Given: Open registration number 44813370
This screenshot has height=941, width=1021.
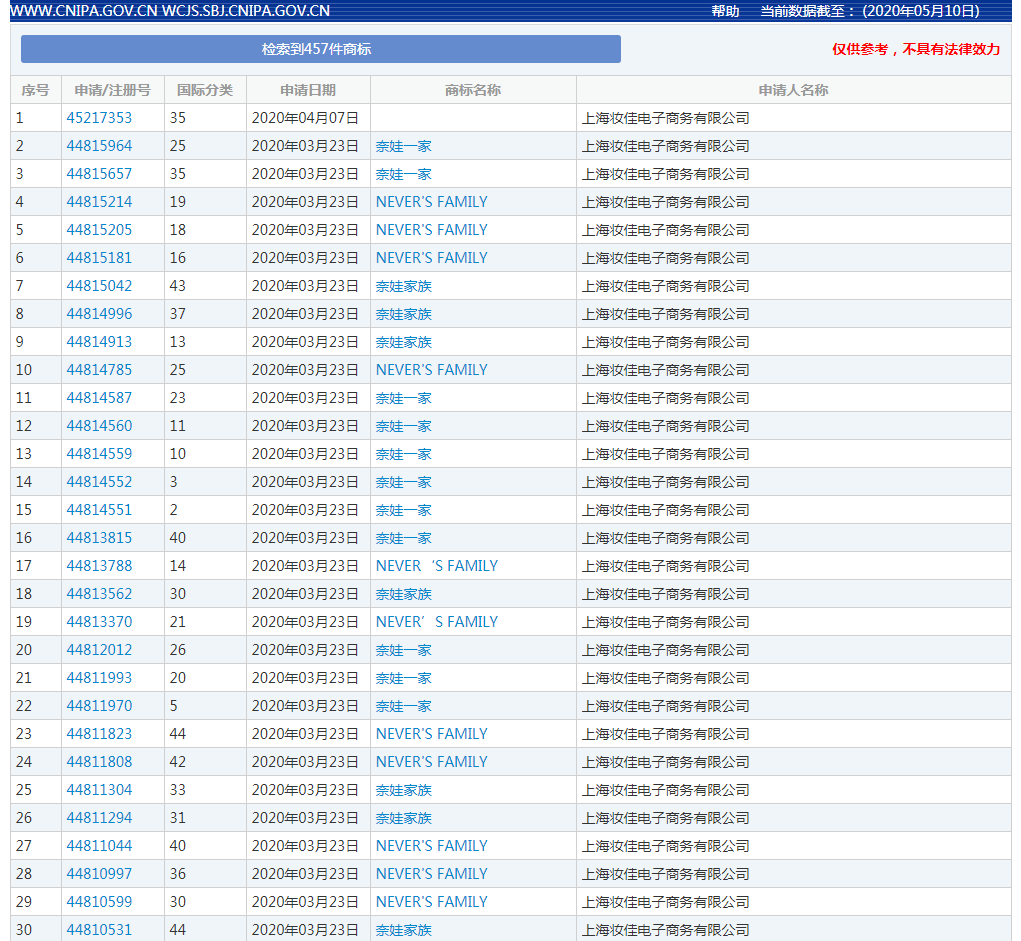Looking at the screenshot, I should click(x=99, y=622).
